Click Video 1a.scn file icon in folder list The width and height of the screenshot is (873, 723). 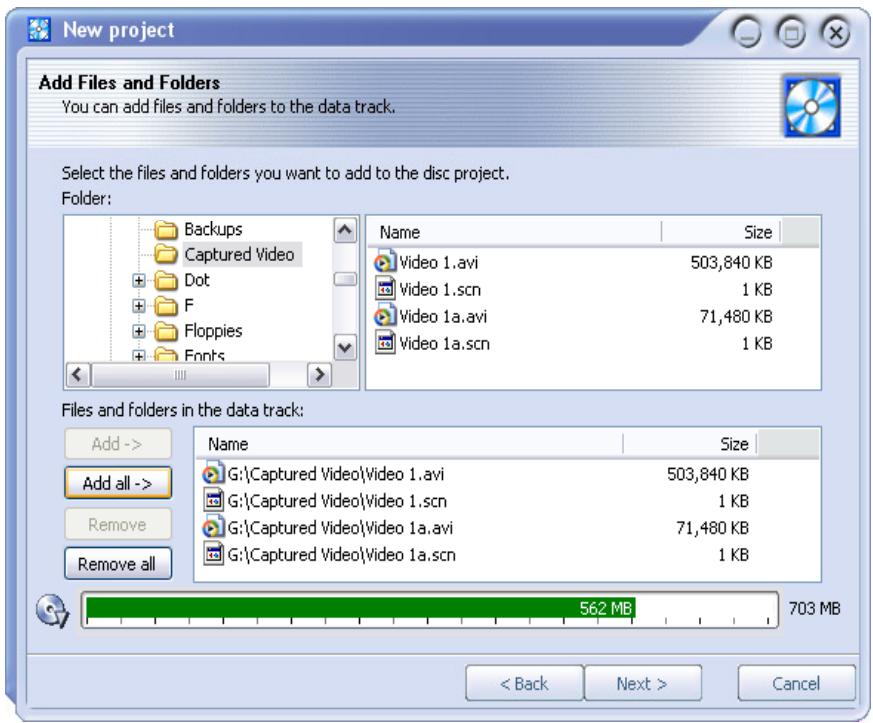(x=385, y=343)
